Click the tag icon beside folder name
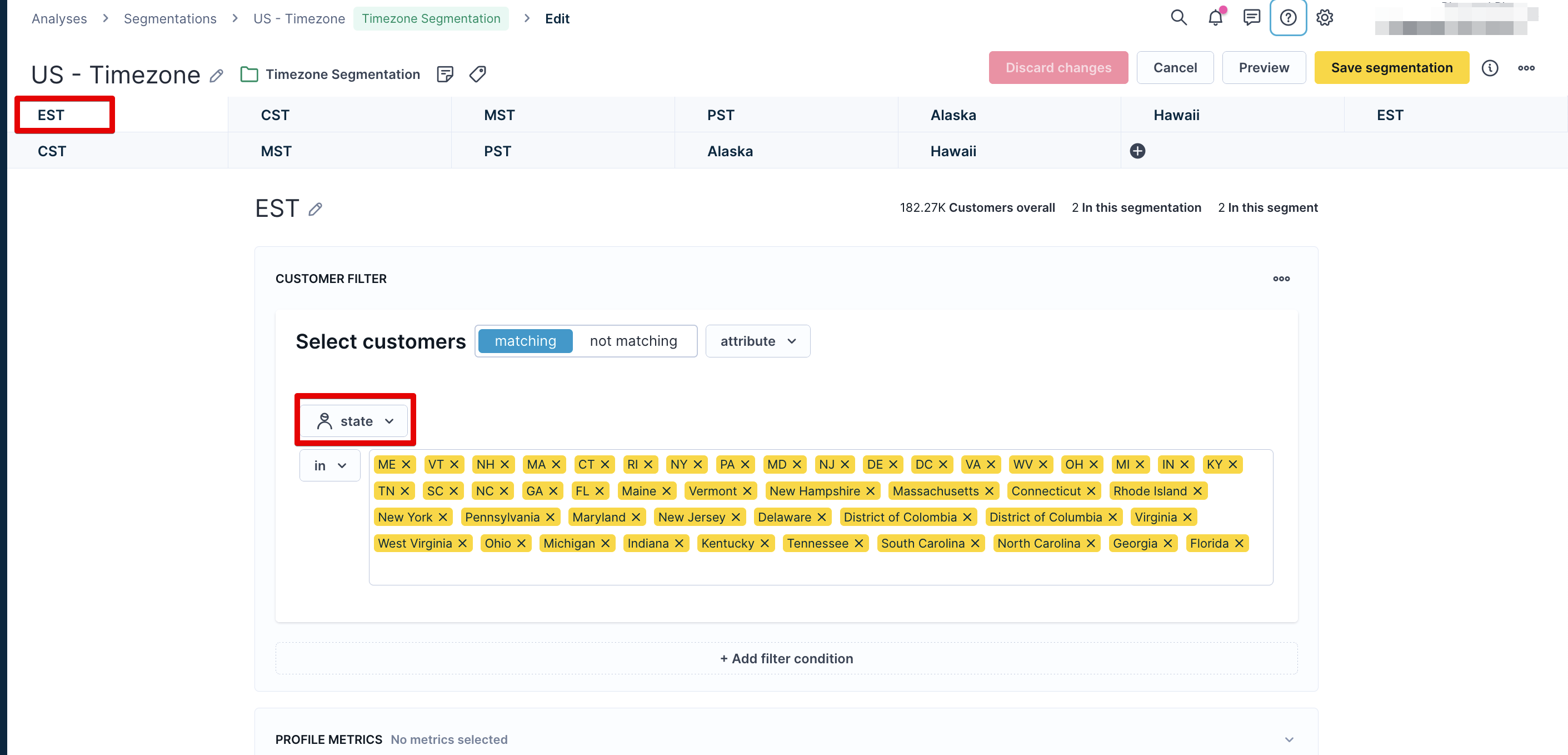Viewport: 1568px width, 755px height. coord(478,74)
